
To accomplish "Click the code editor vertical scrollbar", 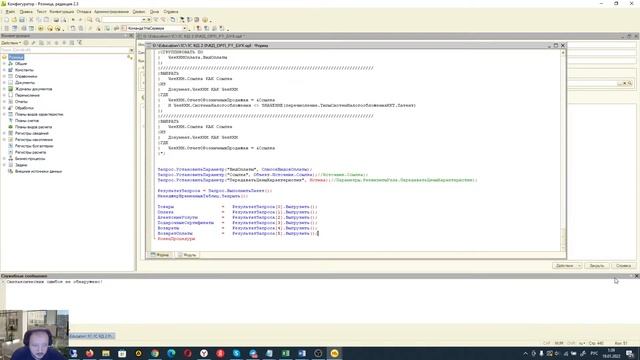I will 563,151.
